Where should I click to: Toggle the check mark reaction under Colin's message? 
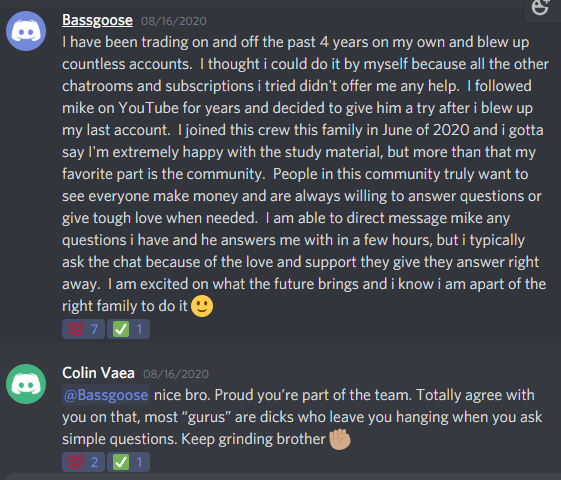pyautogui.click(x=128, y=462)
